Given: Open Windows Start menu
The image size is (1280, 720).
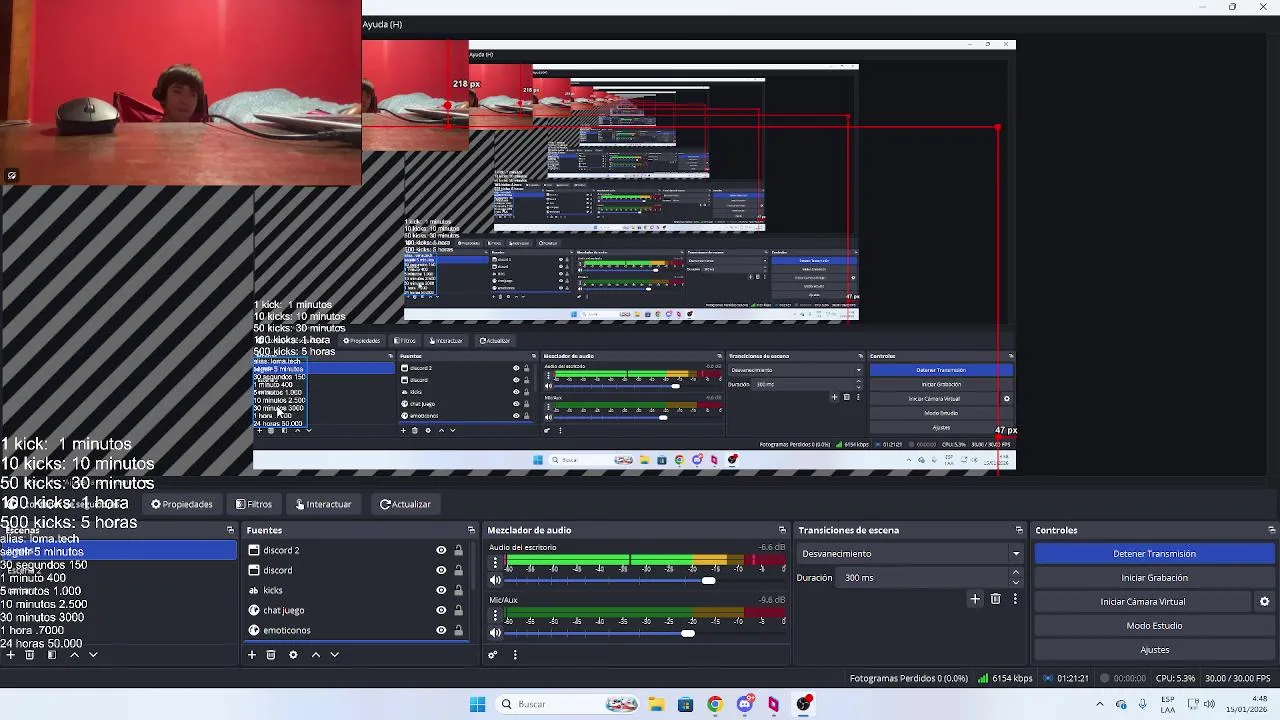Looking at the screenshot, I should (477, 704).
